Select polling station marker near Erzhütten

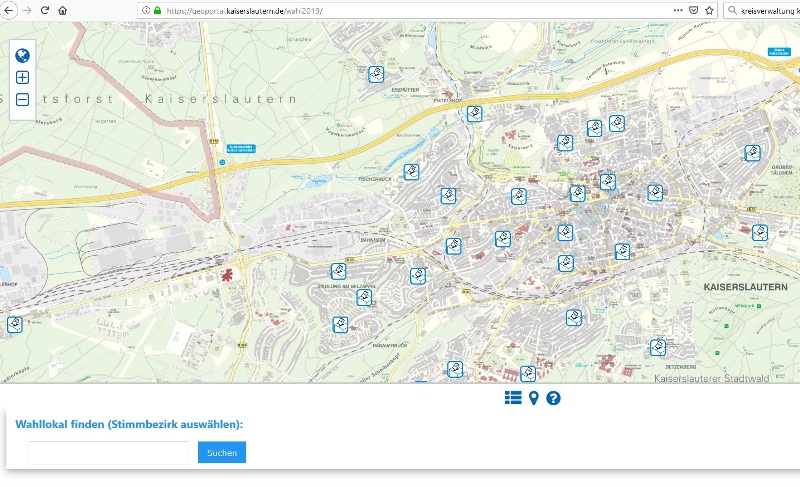point(375,74)
